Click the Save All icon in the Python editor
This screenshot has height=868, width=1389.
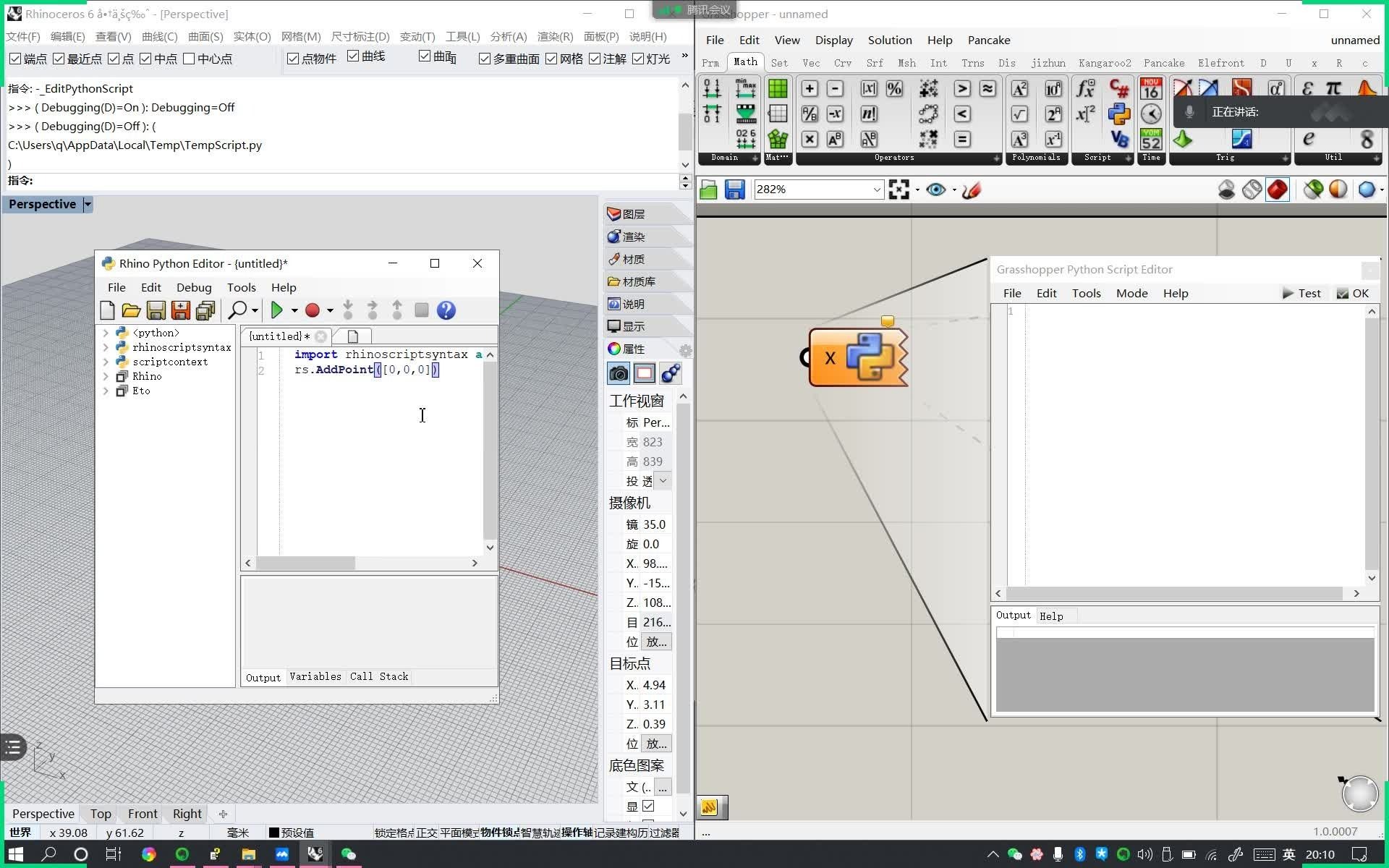pyautogui.click(x=205, y=310)
